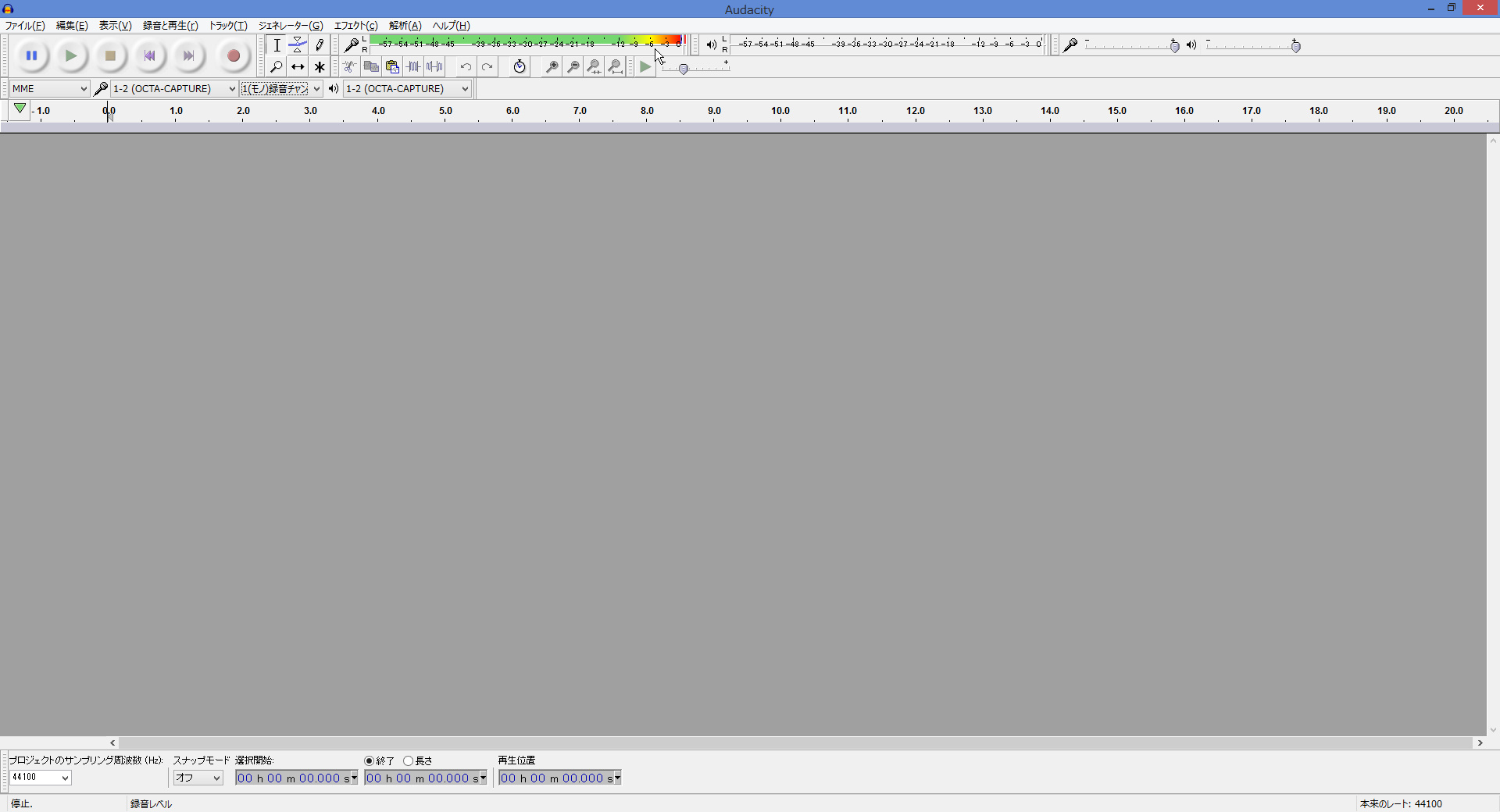Select the Multi-Tool asterisk icon
Viewport: 1500px width, 812px height.
[x=319, y=66]
